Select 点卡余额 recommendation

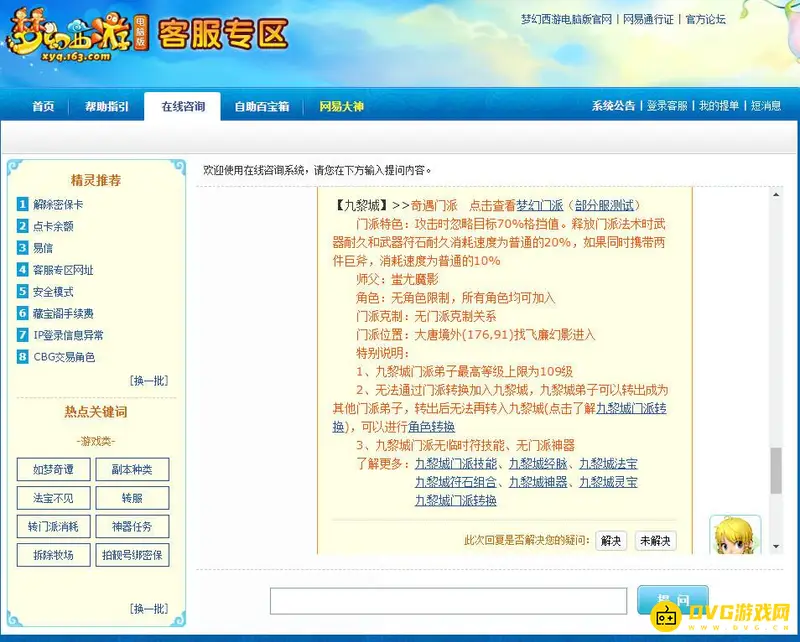pyautogui.click(x=53, y=226)
